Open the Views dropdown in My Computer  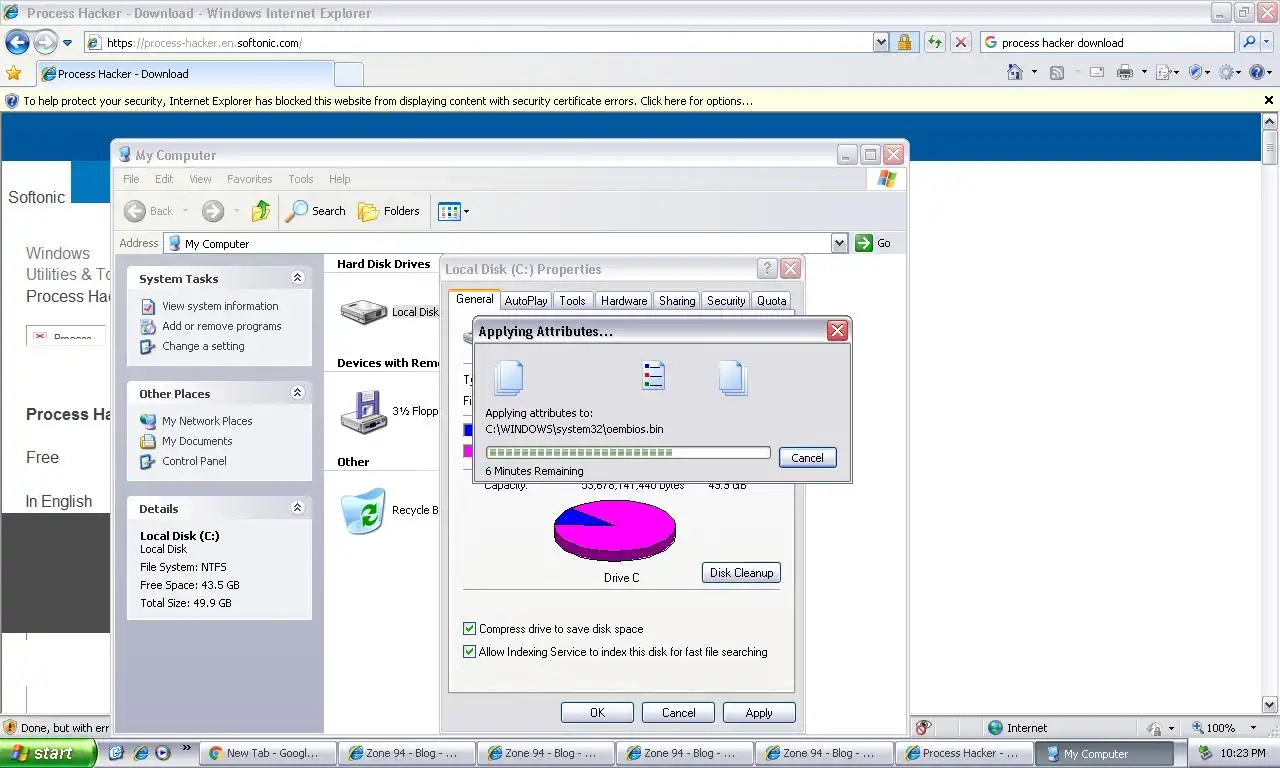pos(454,211)
